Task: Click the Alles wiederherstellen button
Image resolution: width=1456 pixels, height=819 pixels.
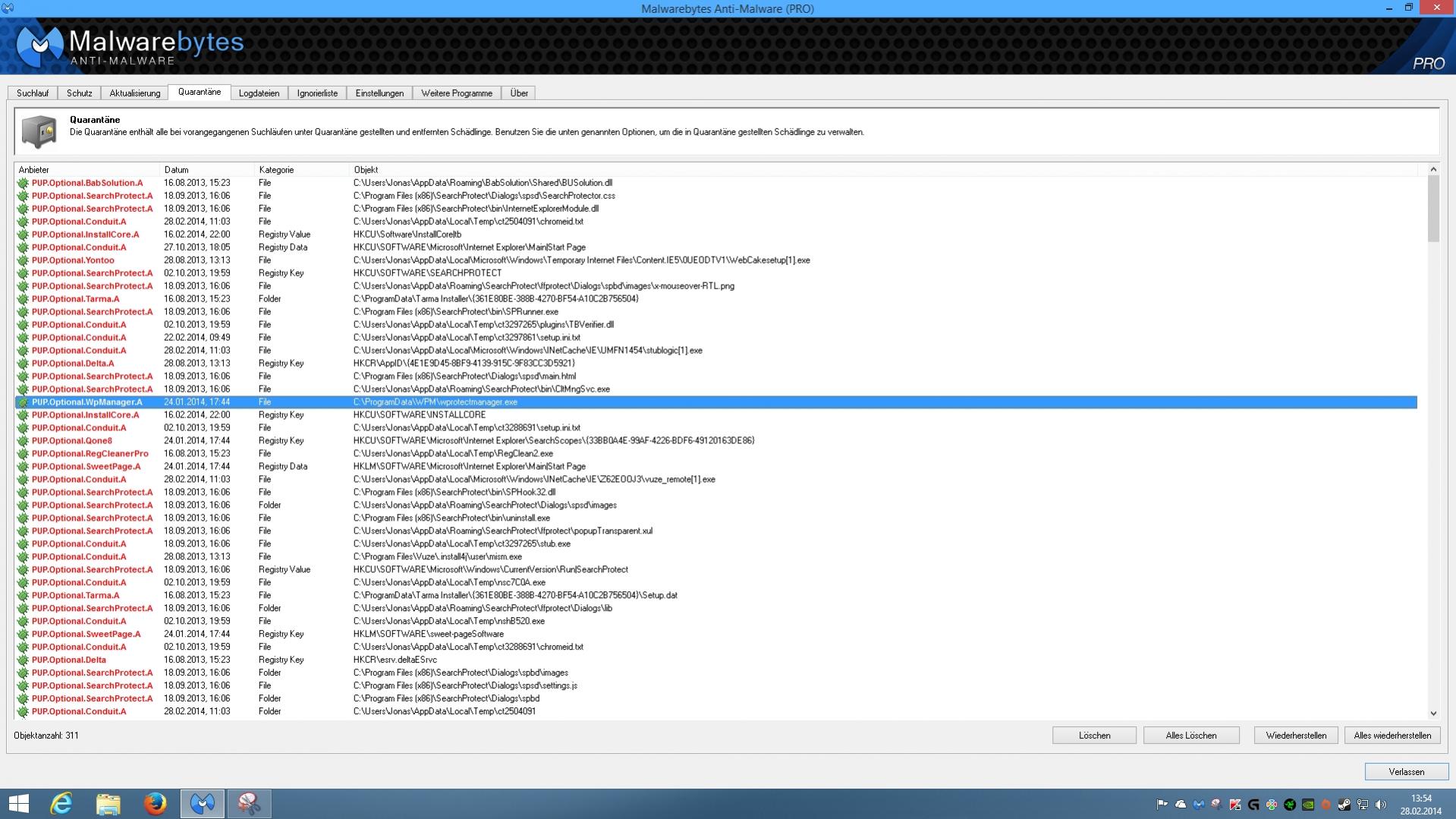Action: (x=1392, y=736)
